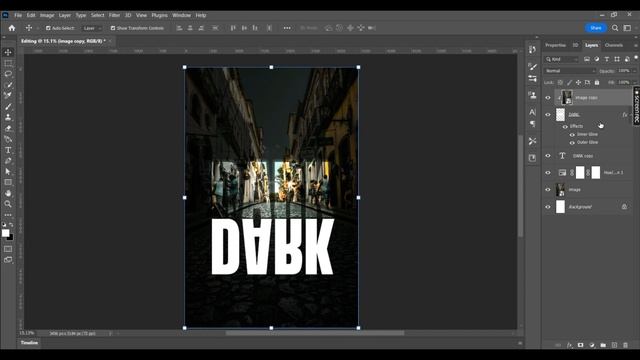Select the Move tool in the toolbox
This screenshot has width=640, height=360.
point(8,52)
